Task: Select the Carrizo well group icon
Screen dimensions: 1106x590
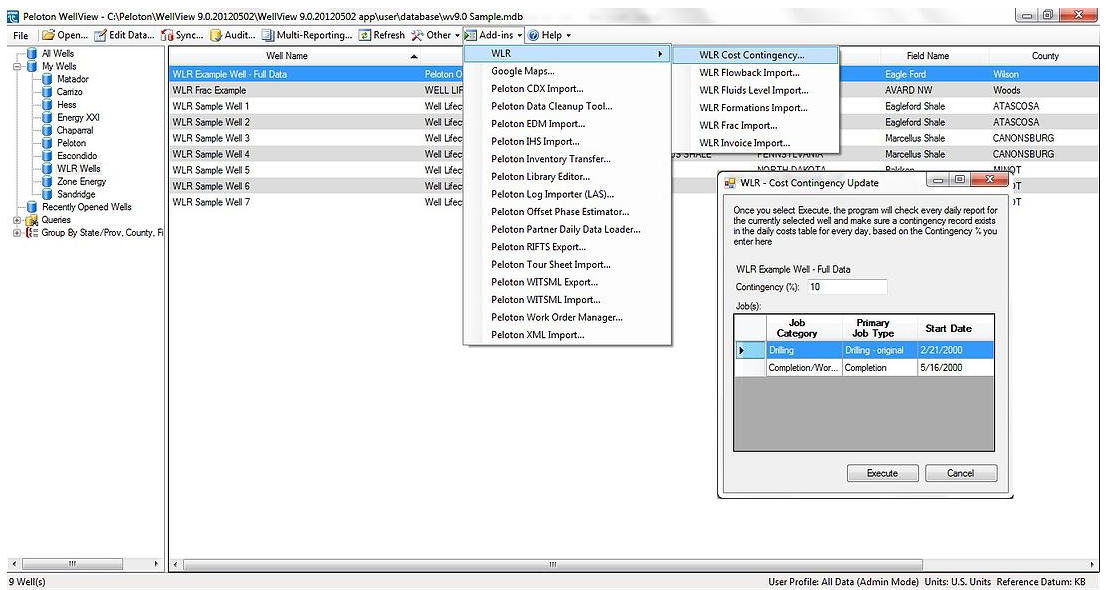Action: (47, 92)
